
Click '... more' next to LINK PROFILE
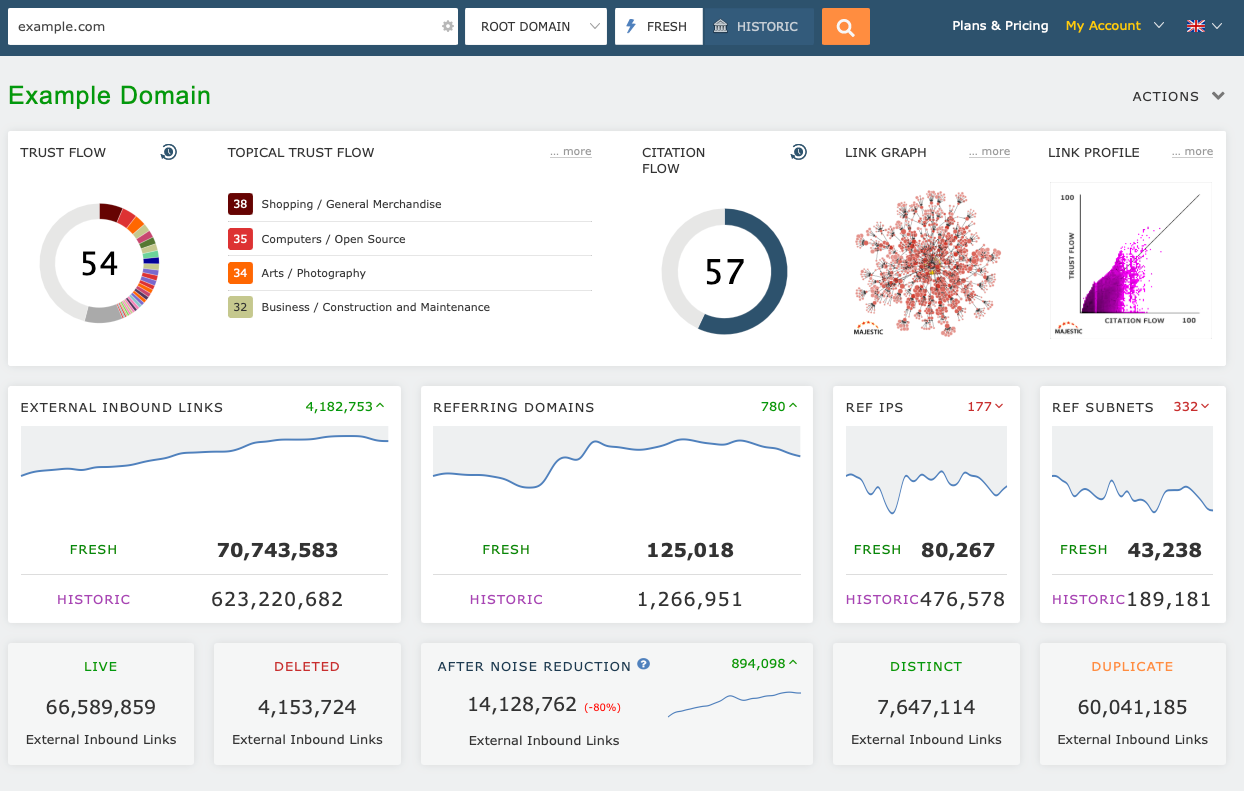1192,151
